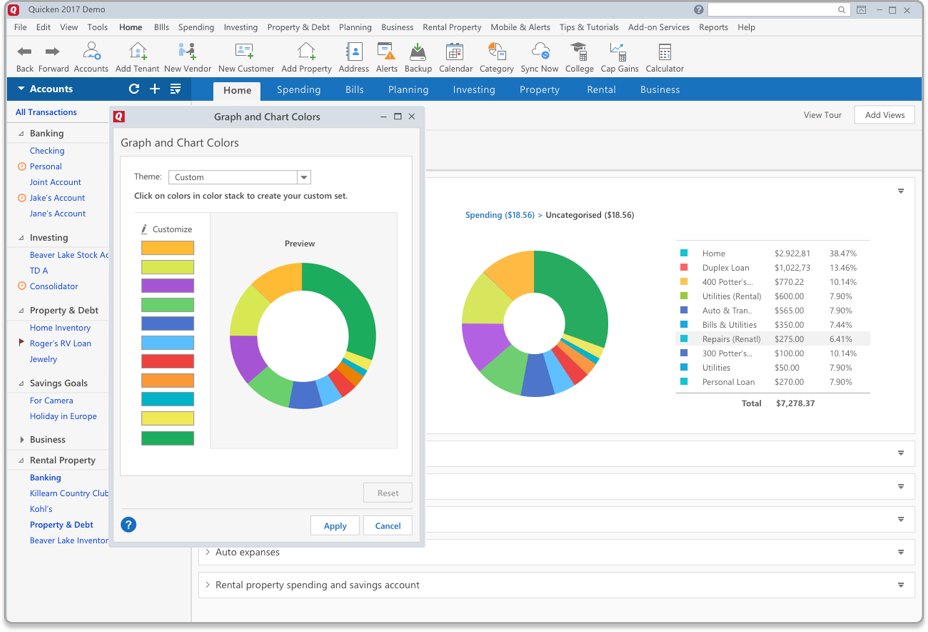
Task: Open Killearn Country Club account
Action: tap(69, 493)
